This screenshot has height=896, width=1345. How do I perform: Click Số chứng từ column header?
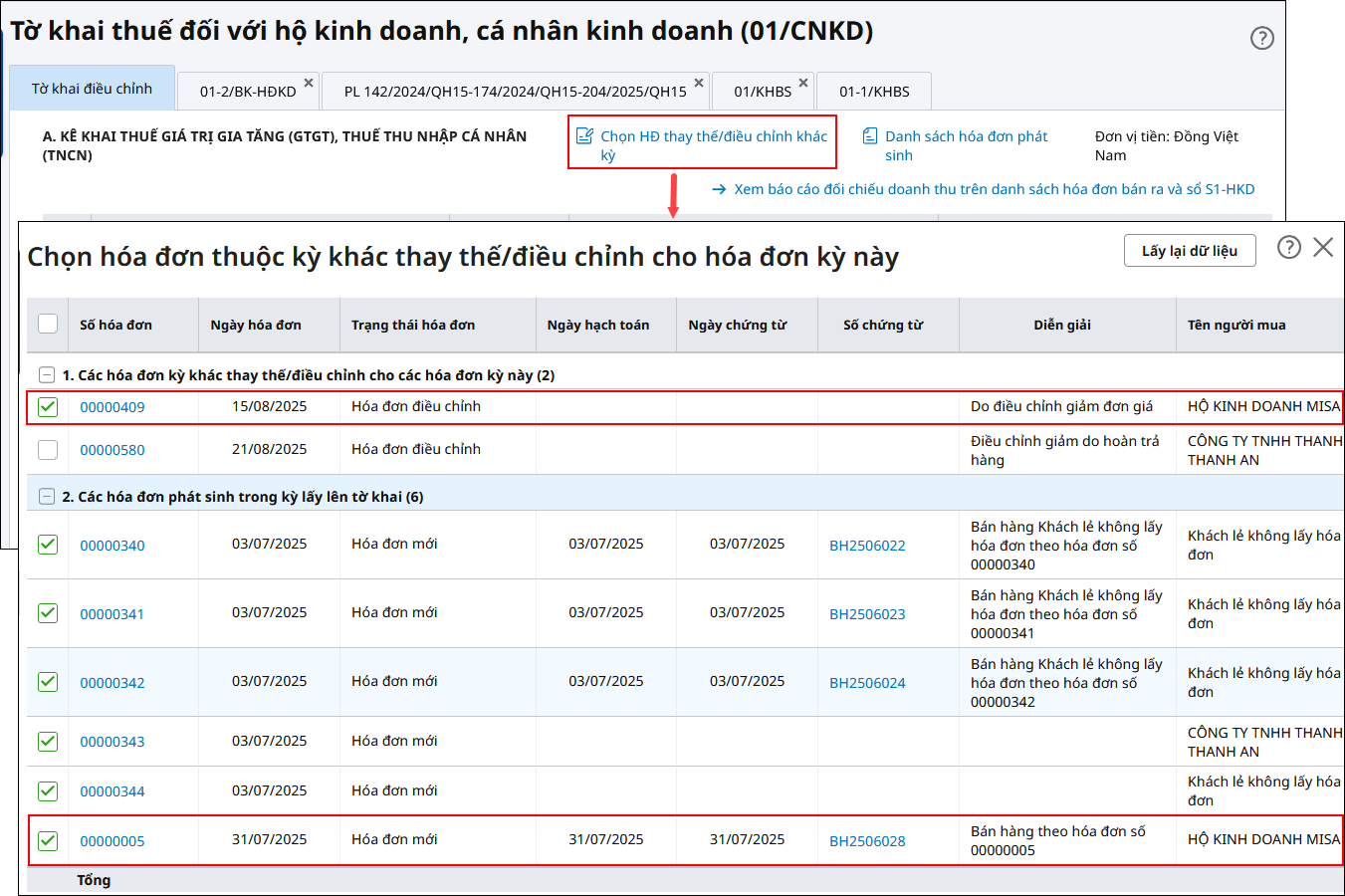tap(888, 325)
